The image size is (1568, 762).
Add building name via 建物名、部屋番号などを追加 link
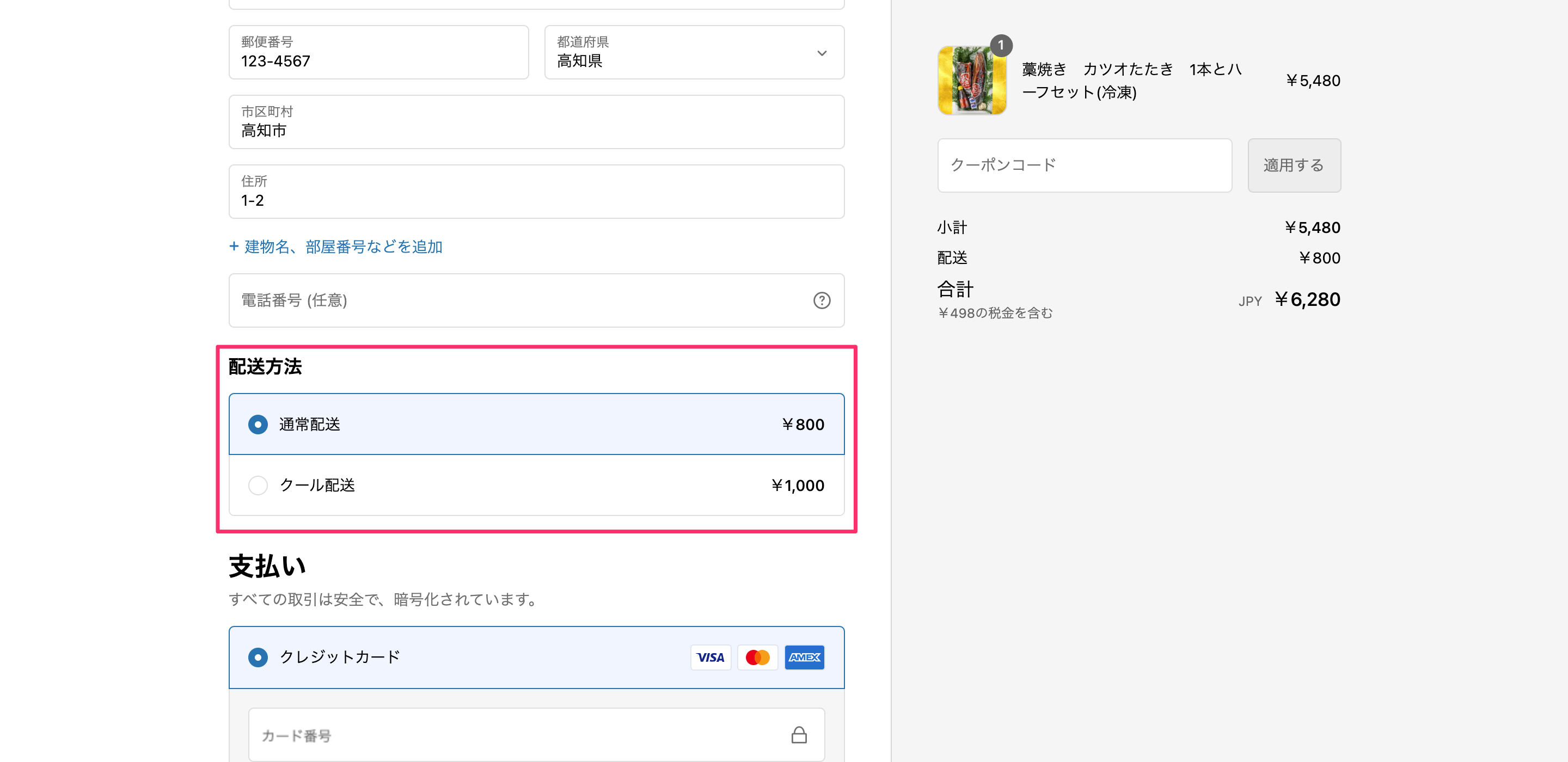coord(336,247)
